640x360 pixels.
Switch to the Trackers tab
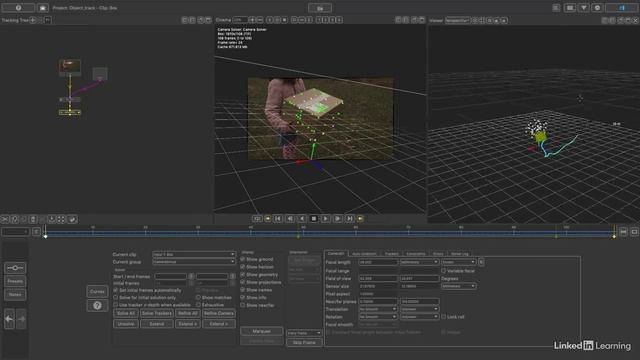point(391,254)
